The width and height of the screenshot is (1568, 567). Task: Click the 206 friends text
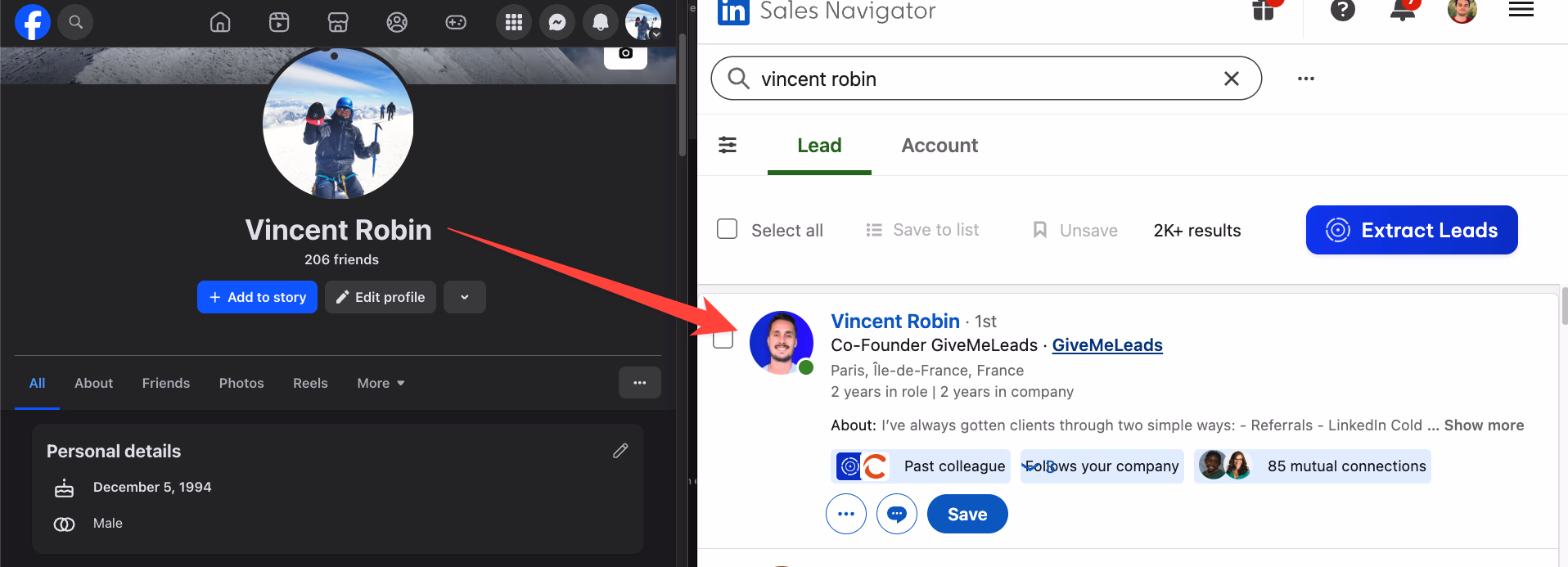(x=341, y=259)
